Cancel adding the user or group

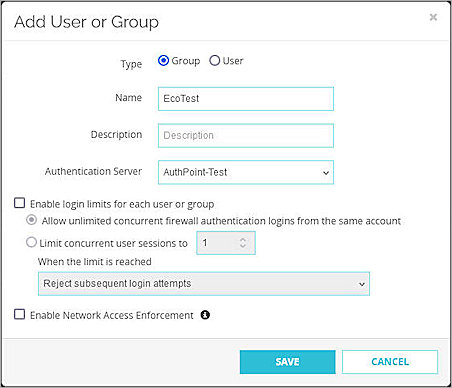coord(390,362)
